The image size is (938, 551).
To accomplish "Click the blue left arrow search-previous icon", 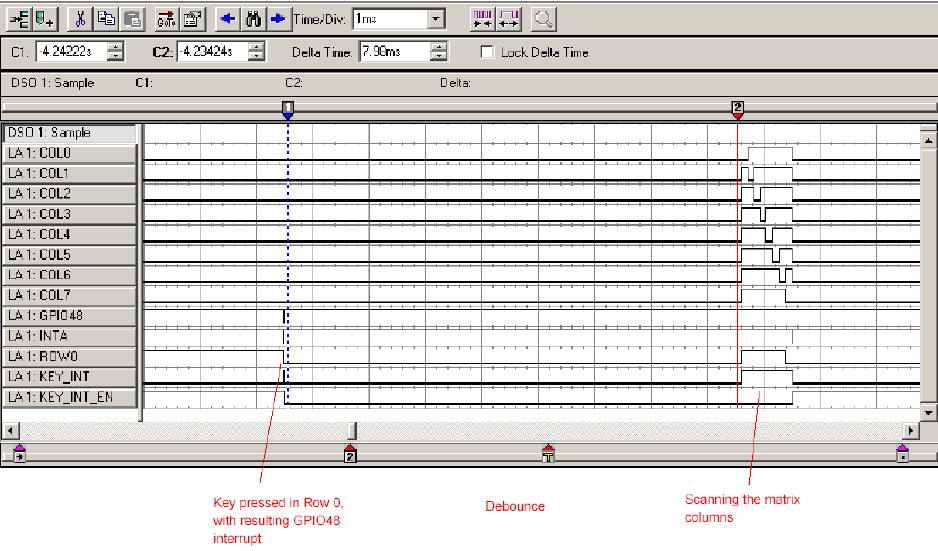I will click(227, 19).
